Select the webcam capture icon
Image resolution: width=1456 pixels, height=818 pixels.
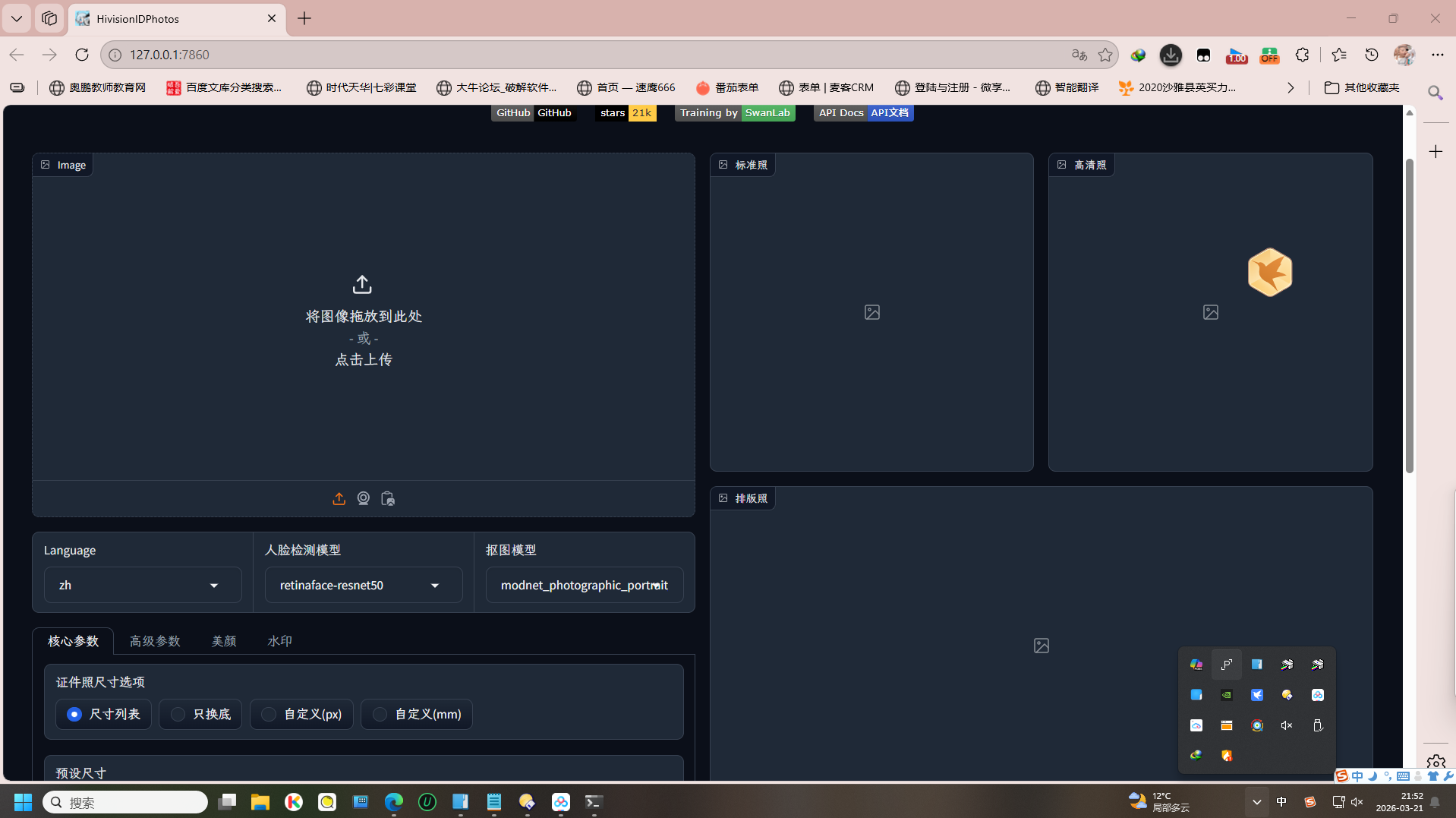364,498
